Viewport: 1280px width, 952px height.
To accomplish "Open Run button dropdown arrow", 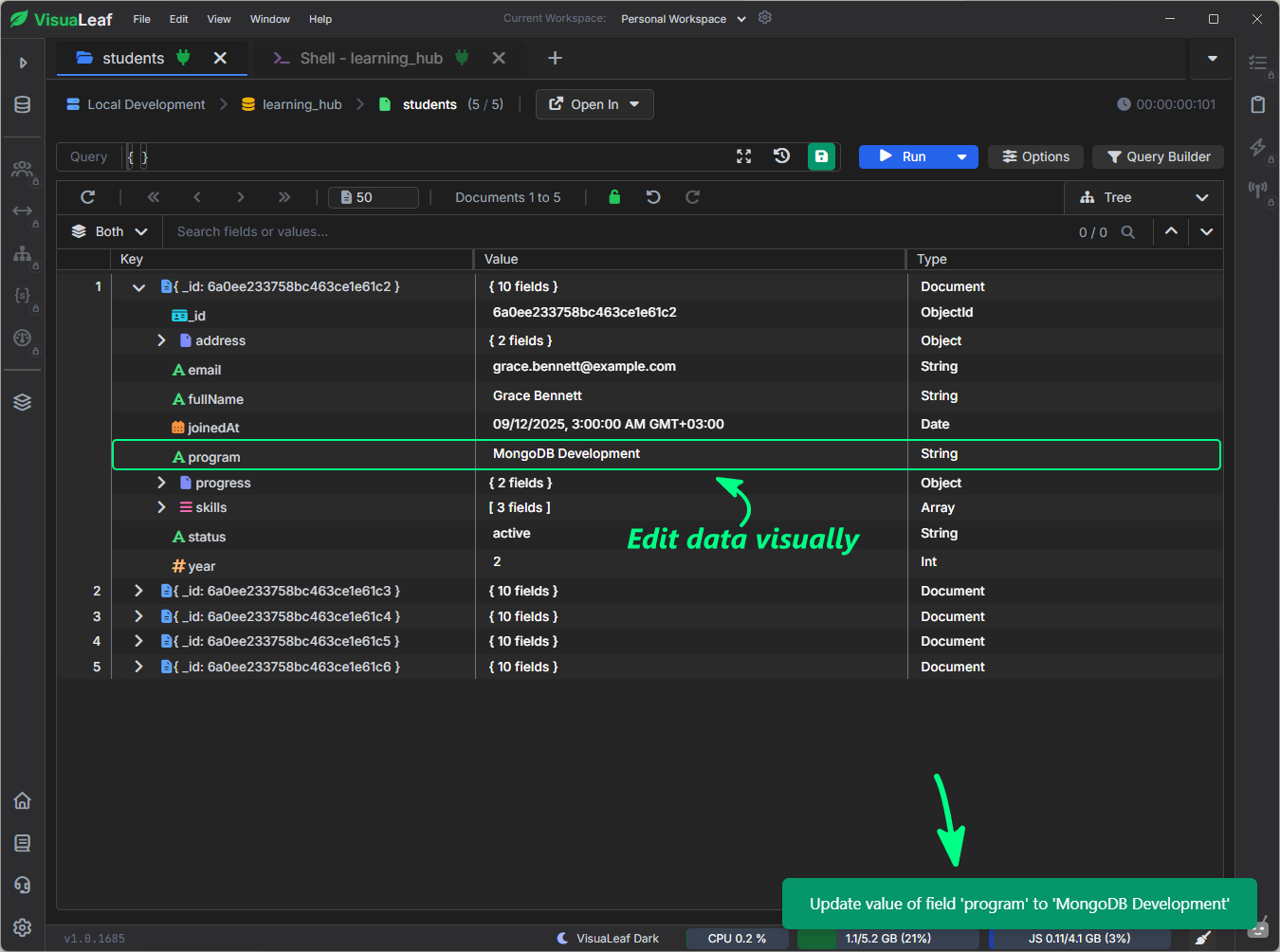I will pos(961,156).
